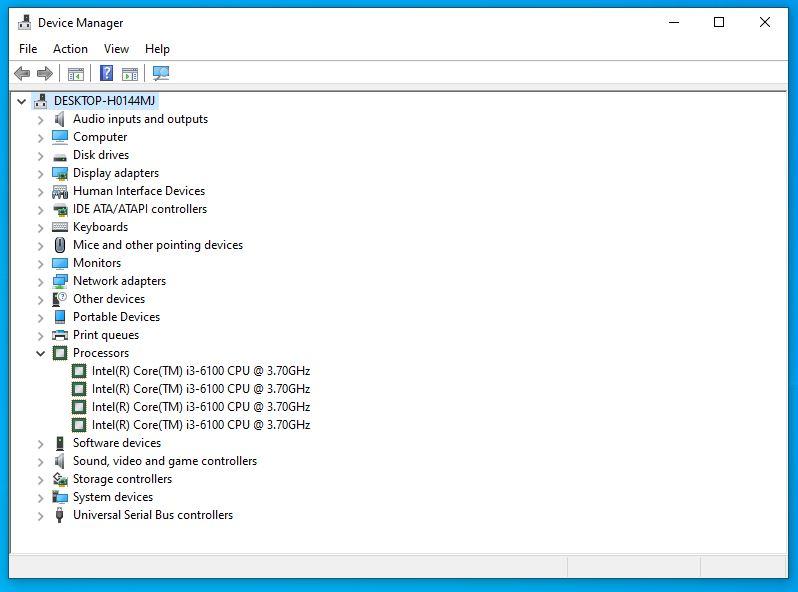Collapse the Processors category arrow

41,353
